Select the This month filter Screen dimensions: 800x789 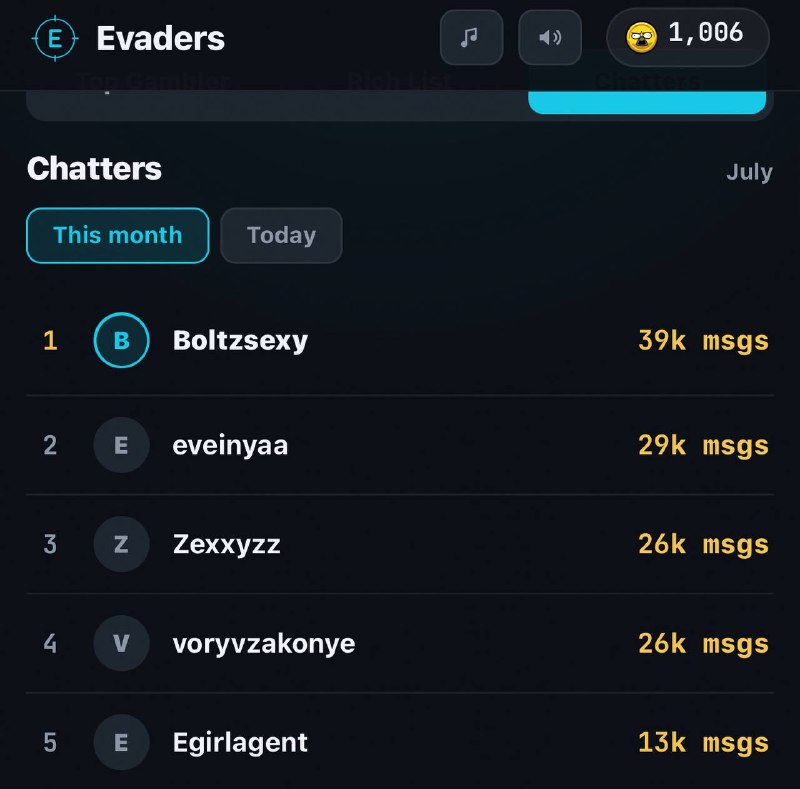tap(118, 235)
